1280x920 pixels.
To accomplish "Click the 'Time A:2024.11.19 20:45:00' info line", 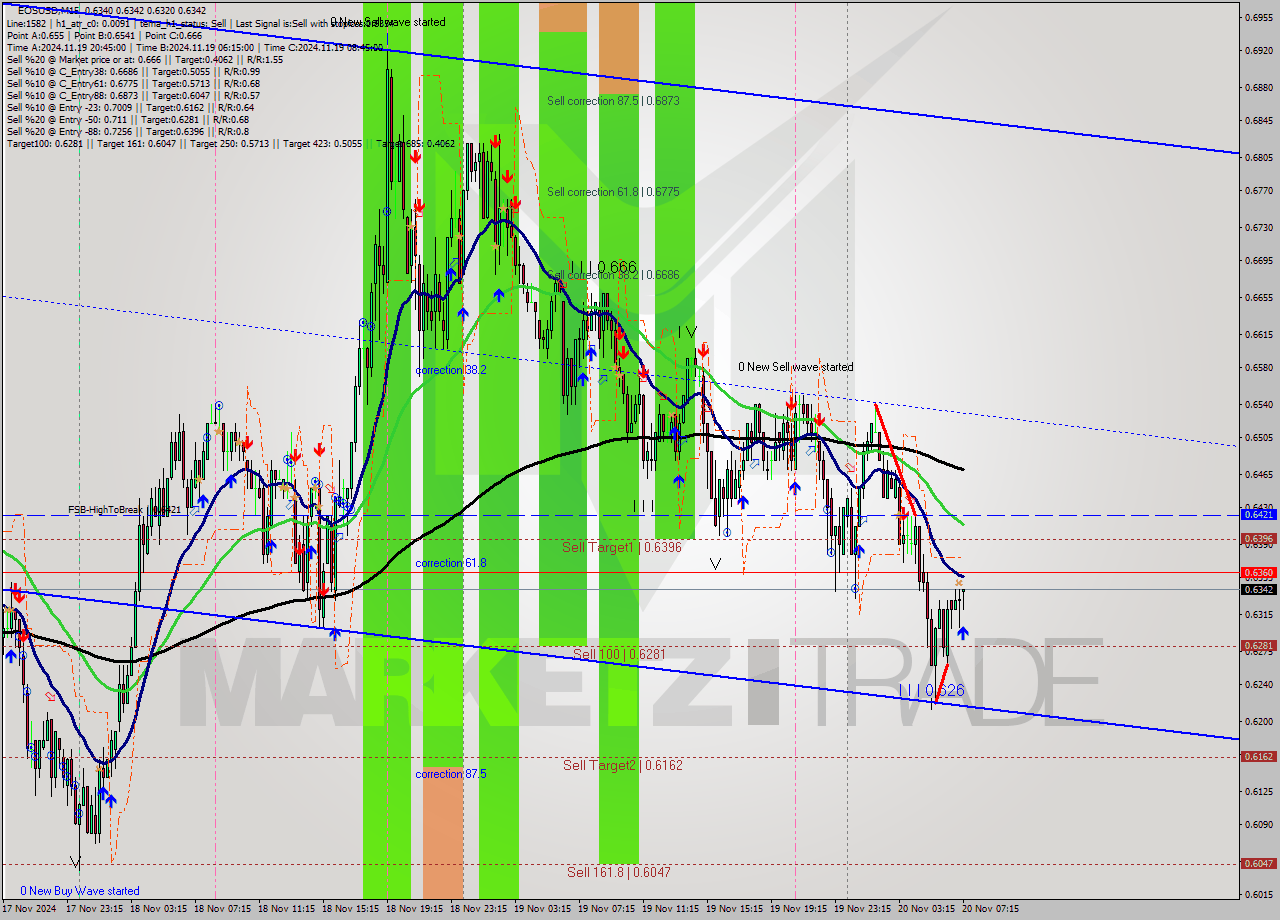I will tap(194, 47).
